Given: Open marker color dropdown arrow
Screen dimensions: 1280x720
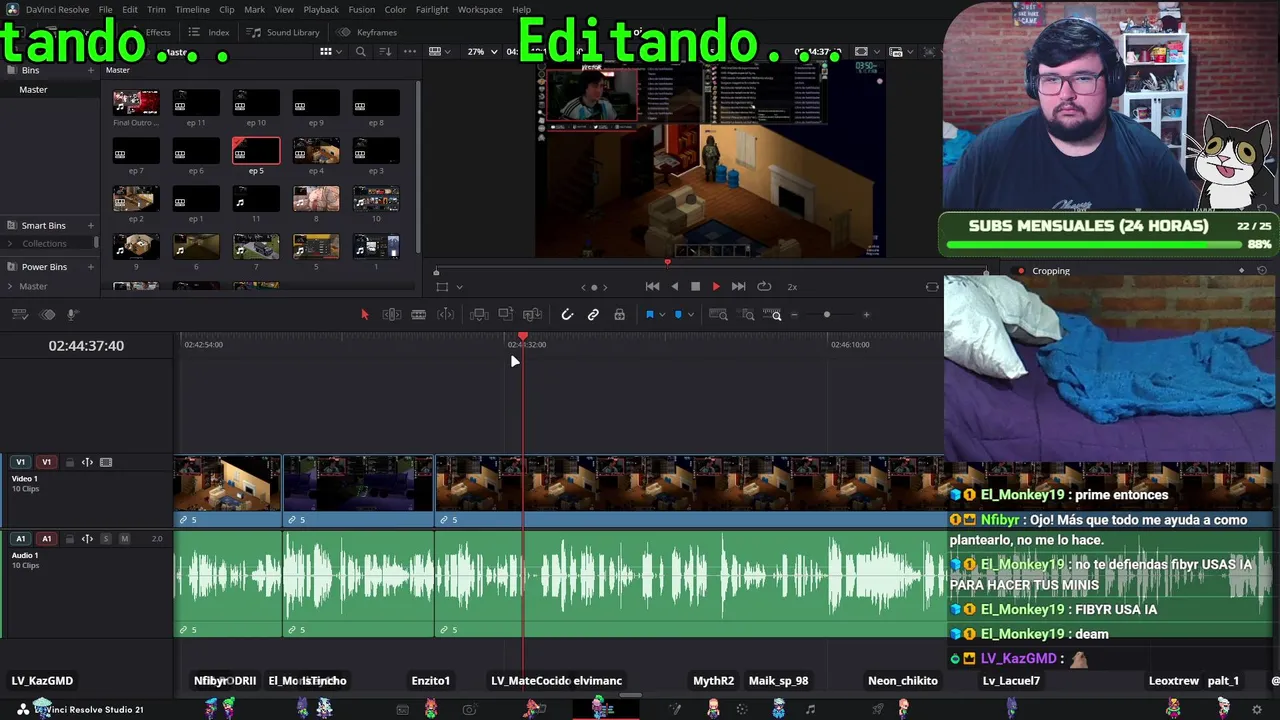Looking at the screenshot, I should [690, 315].
